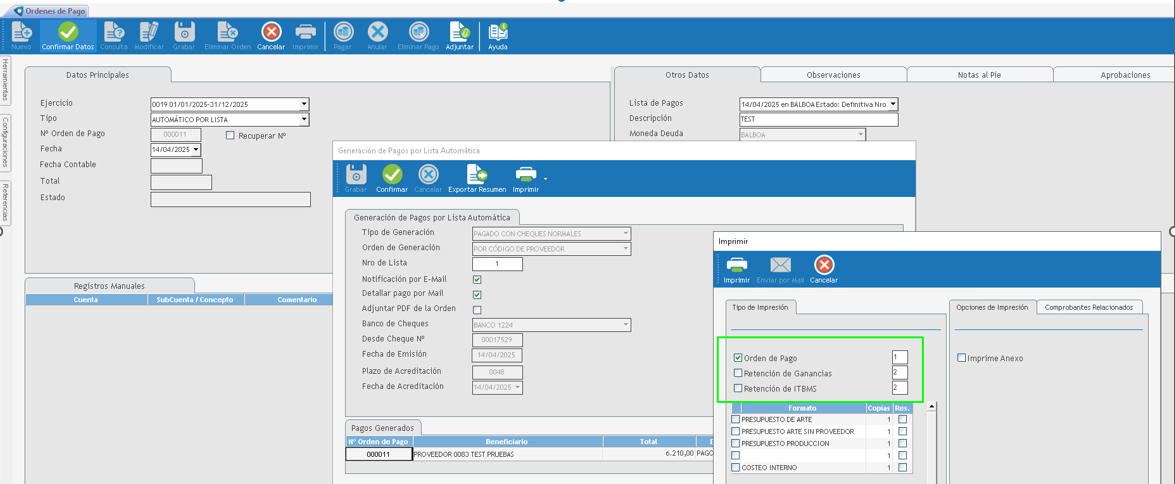Viewport: 1175px width, 484px height.
Task: Open the Tipo dropdown list
Action: point(304,120)
